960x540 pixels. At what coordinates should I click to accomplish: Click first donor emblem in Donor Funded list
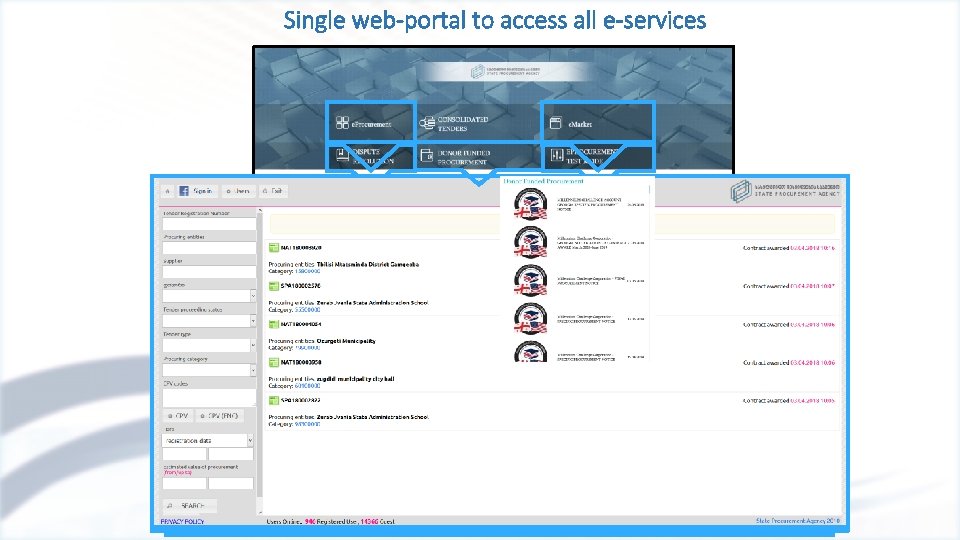coord(531,204)
